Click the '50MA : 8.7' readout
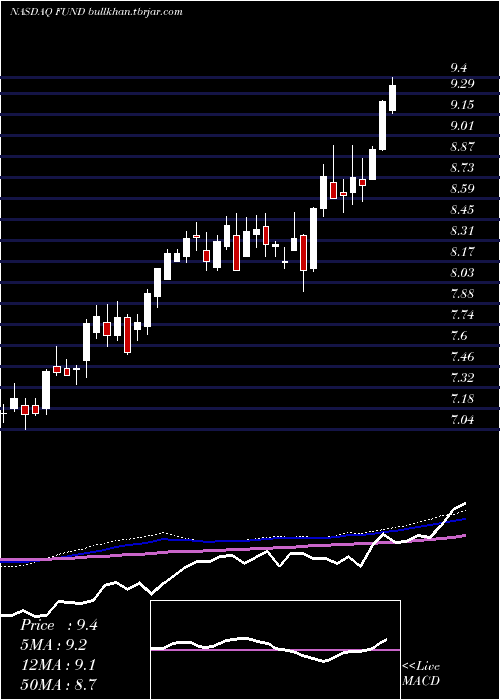 point(58,684)
